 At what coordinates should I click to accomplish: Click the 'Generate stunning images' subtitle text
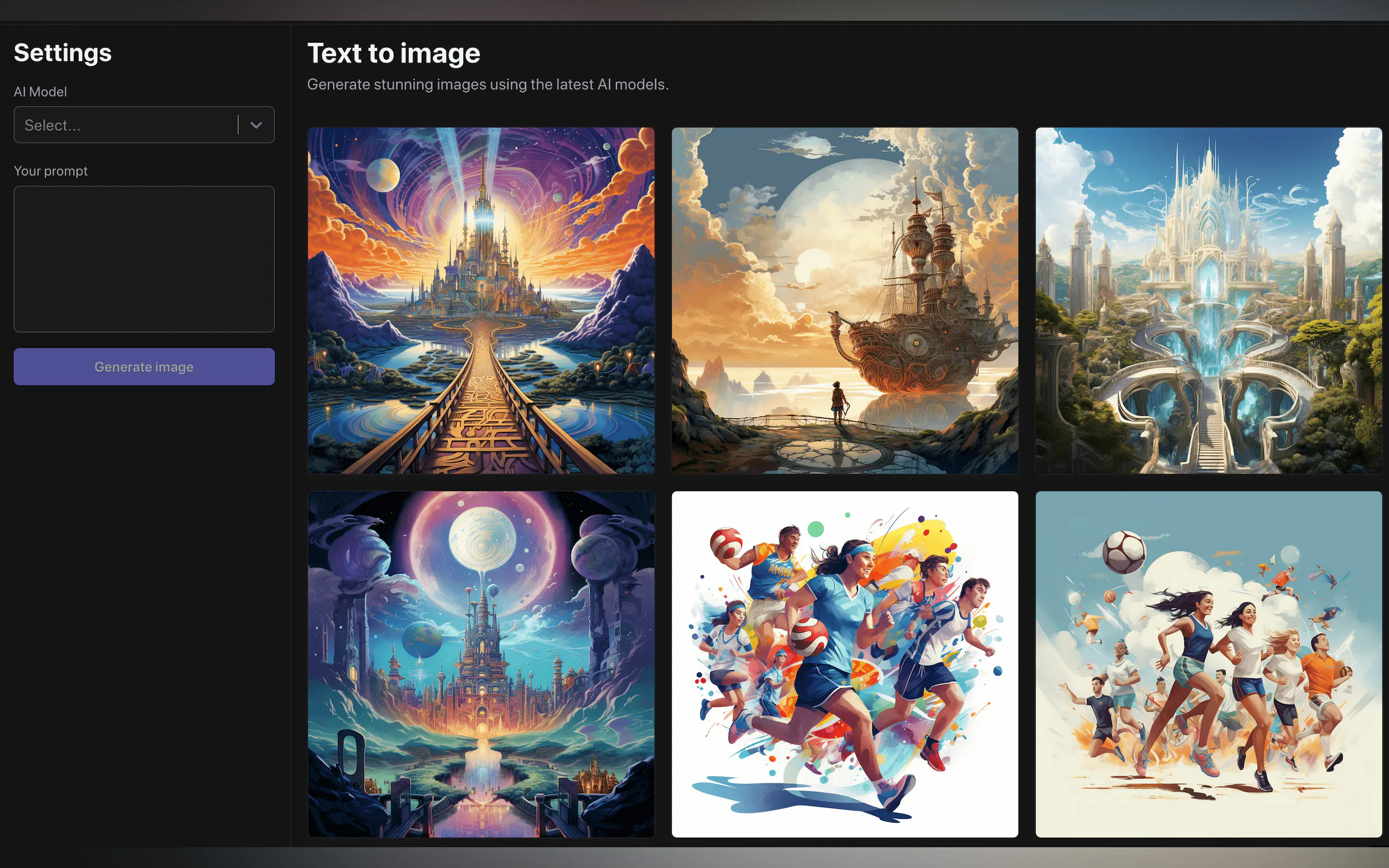pos(487,84)
